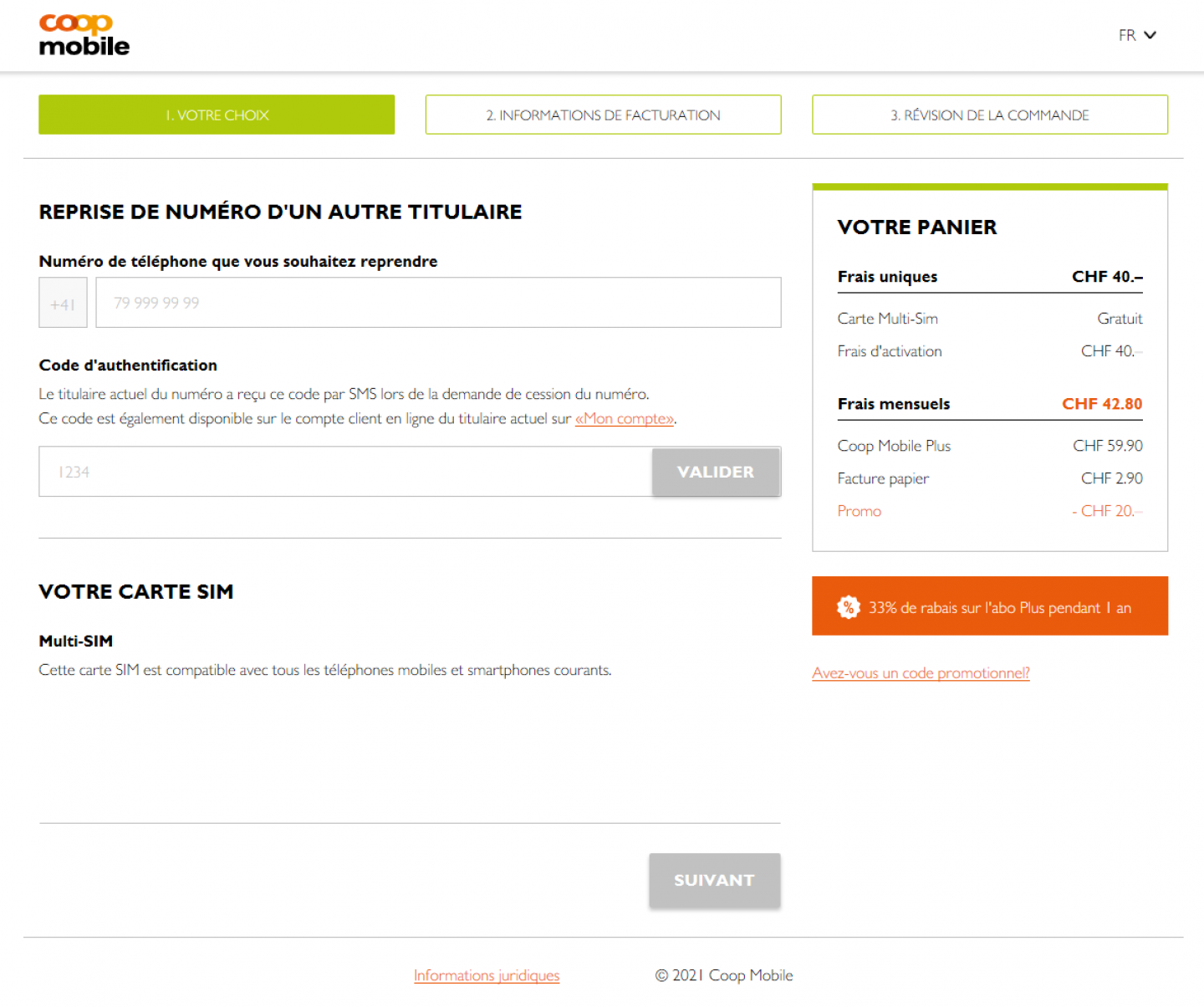Go to Informations de Facturation step
This screenshot has height=1007, width=1204.
tap(603, 115)
